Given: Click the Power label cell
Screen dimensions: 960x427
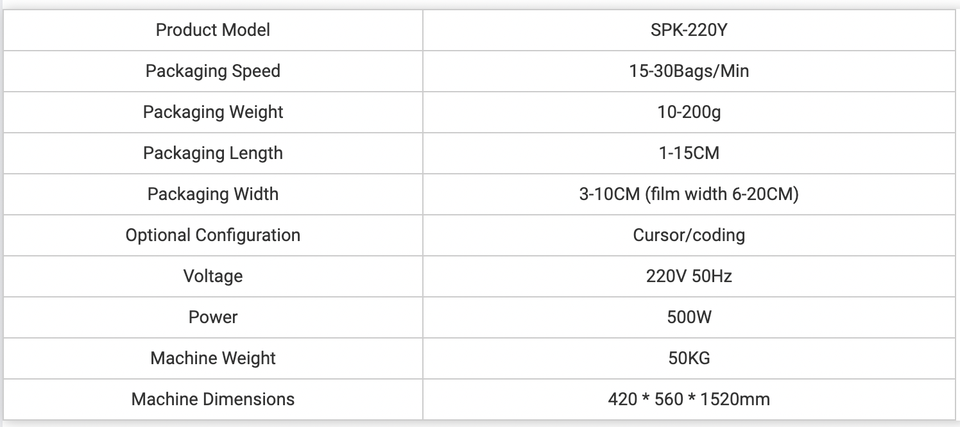Looking at the screenshot, I should [x=213, y=317].
